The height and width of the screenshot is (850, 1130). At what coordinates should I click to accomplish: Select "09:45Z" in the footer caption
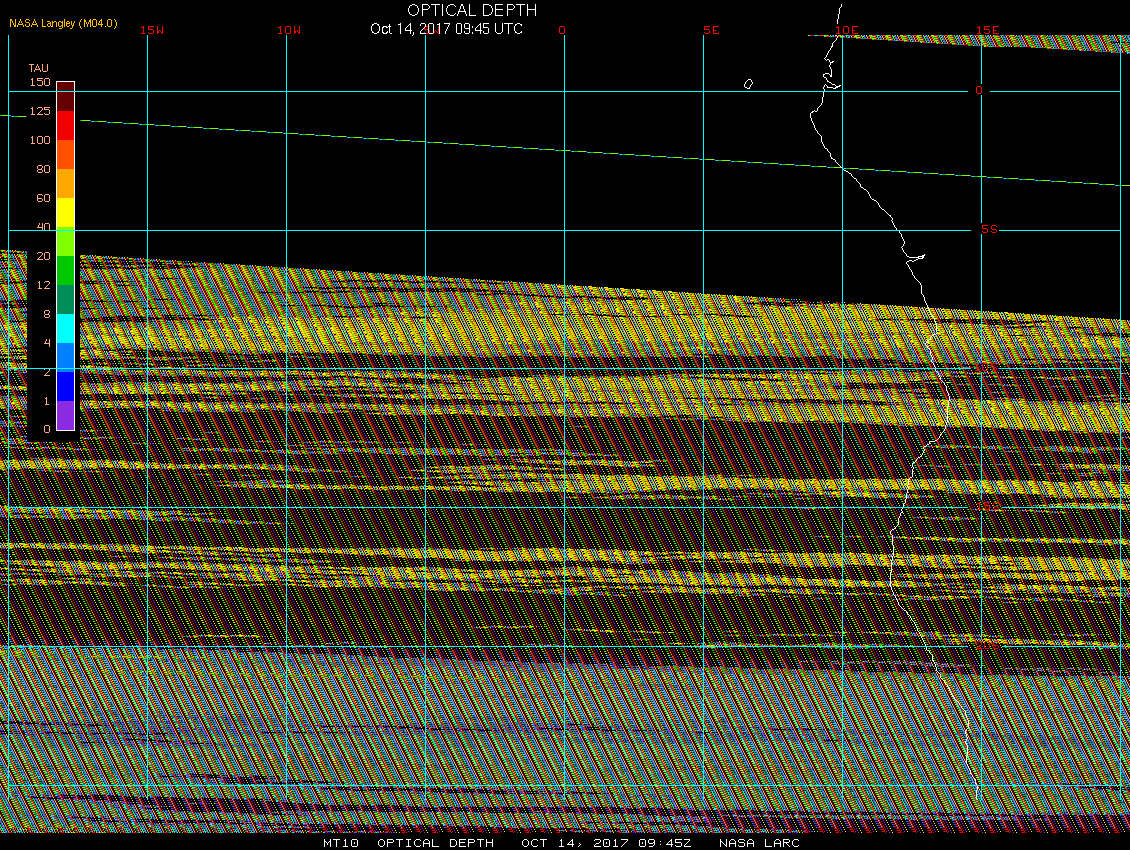pyautogui.click(x=664, y=842)
